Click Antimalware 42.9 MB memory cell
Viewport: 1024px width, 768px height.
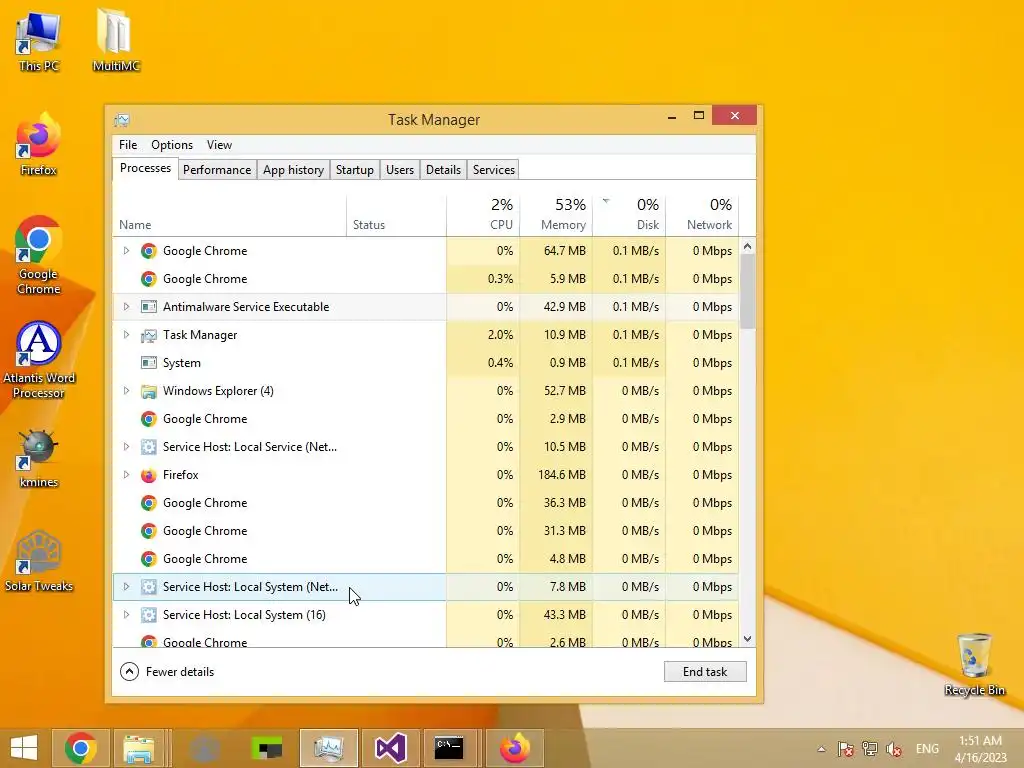click(x=556, y=307)
